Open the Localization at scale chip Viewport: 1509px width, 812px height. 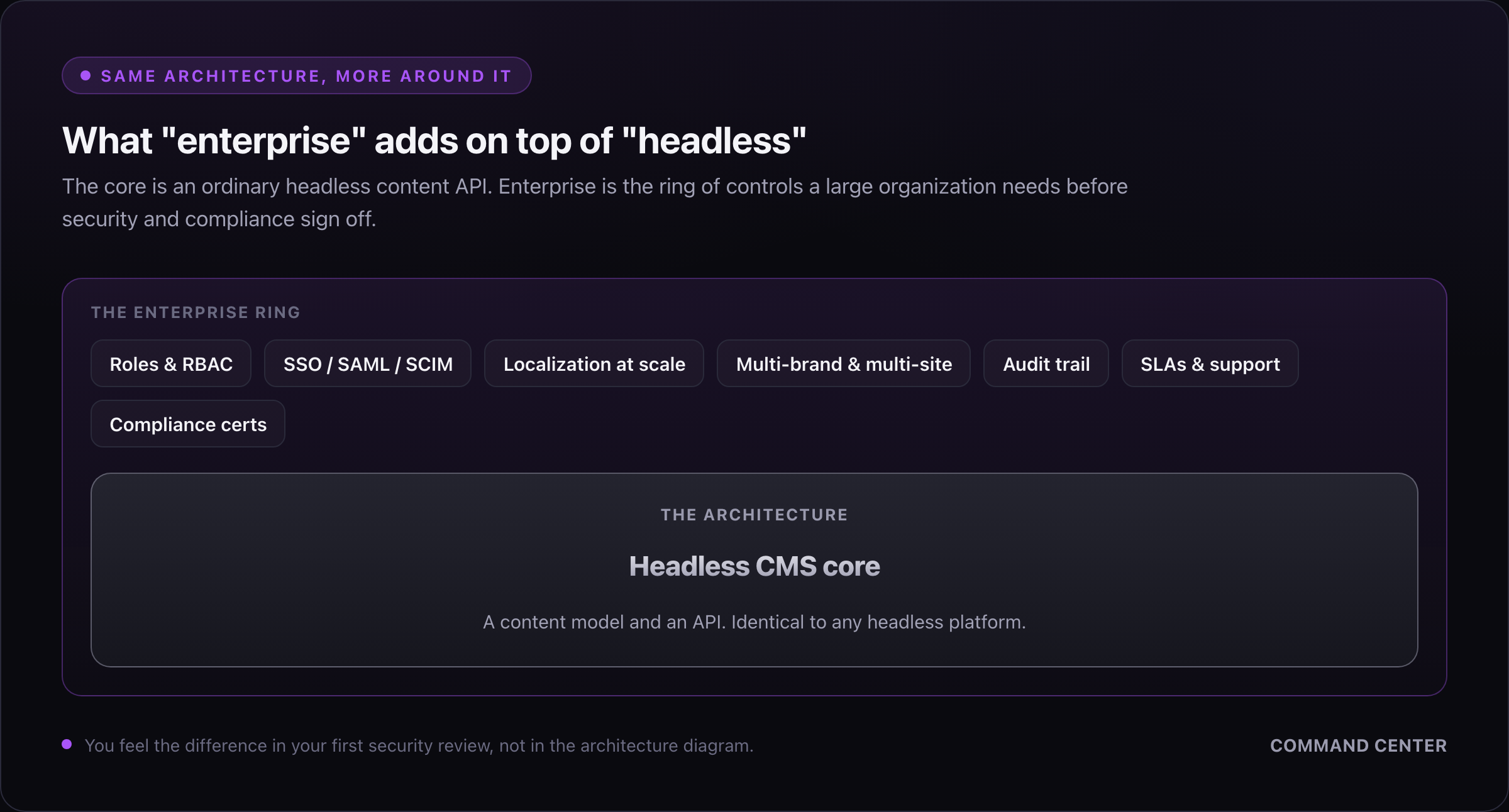coord(594,364)
